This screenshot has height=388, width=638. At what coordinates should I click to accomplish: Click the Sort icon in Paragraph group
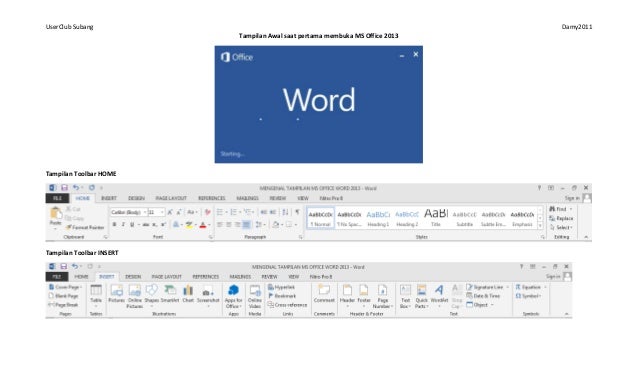pos(285,212)
